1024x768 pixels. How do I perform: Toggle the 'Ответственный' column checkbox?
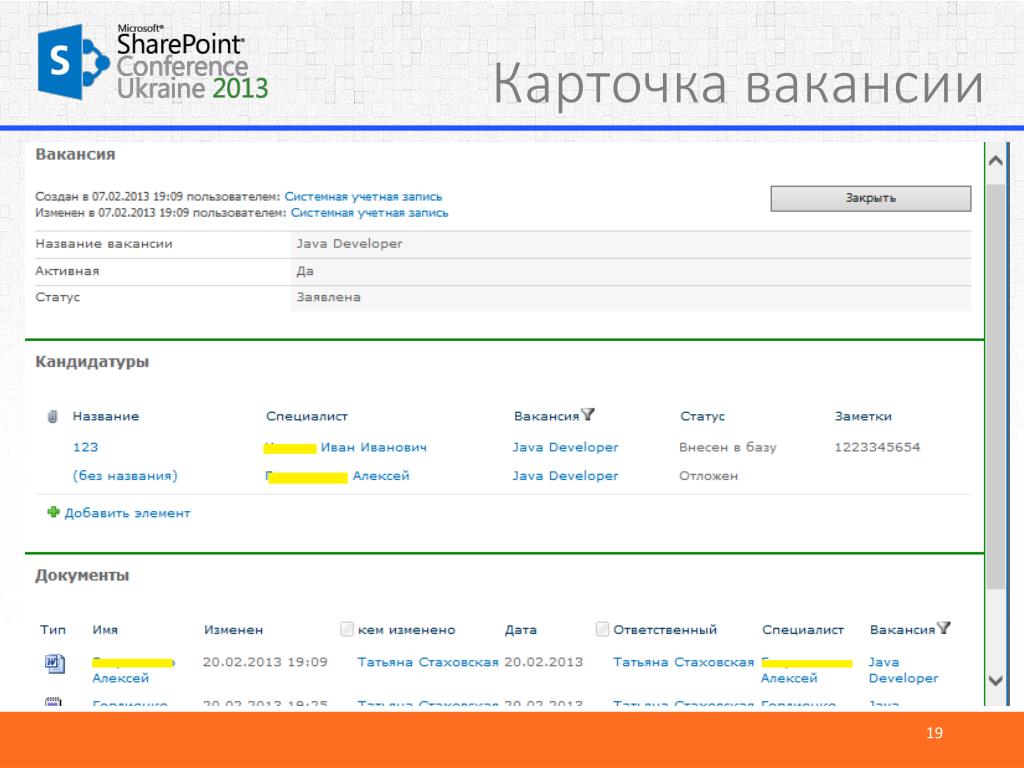click(602, 629)
